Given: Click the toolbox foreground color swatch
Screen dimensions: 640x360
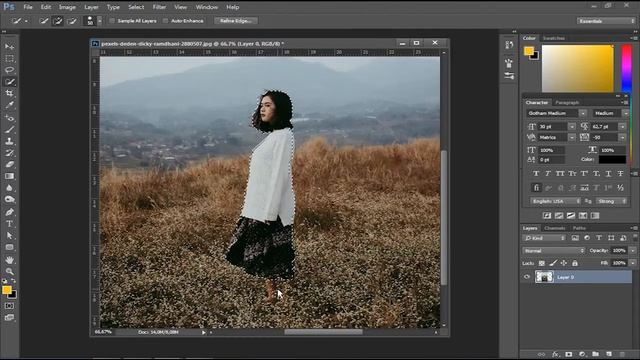Looking at the screenshot, I should 6,290.
